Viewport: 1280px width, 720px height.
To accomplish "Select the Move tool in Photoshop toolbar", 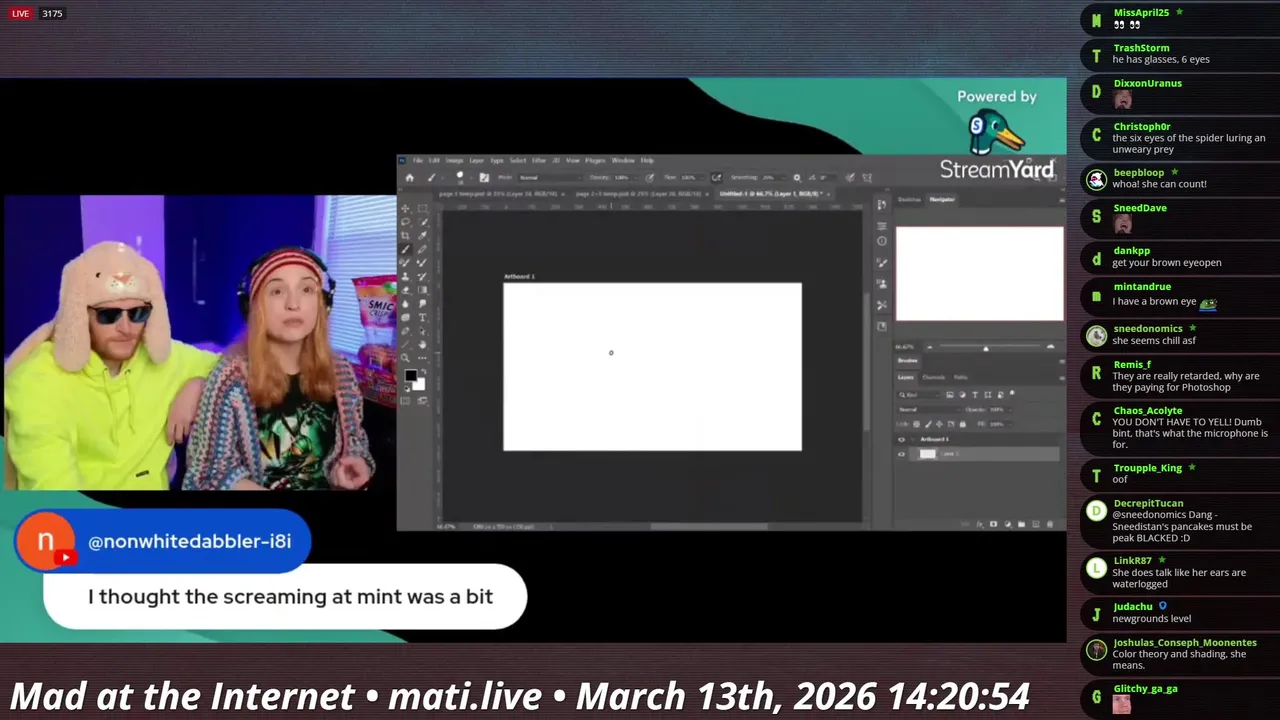I will click(x=405, y=209).
